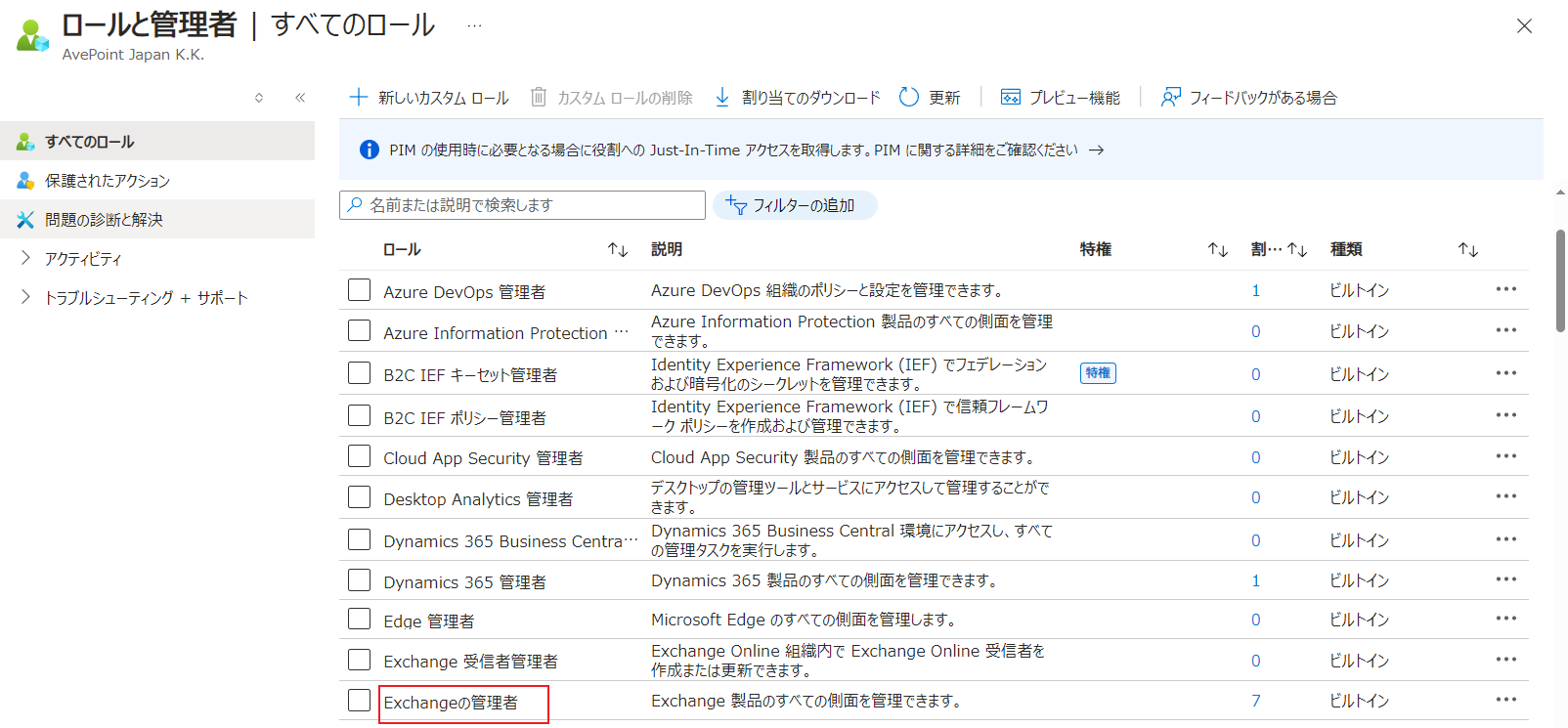This screenshot has height=728, width=1568.
Task: Open row actions for Dynamics 365 管理者
Action: click(1506, 579)
